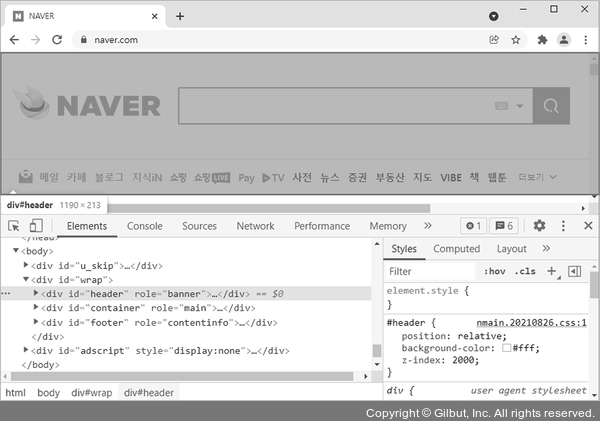Image resolution: width=600 pixels, height=421 pixels.
Task: Collapse the body element node
Action: [x=16, y=251]
